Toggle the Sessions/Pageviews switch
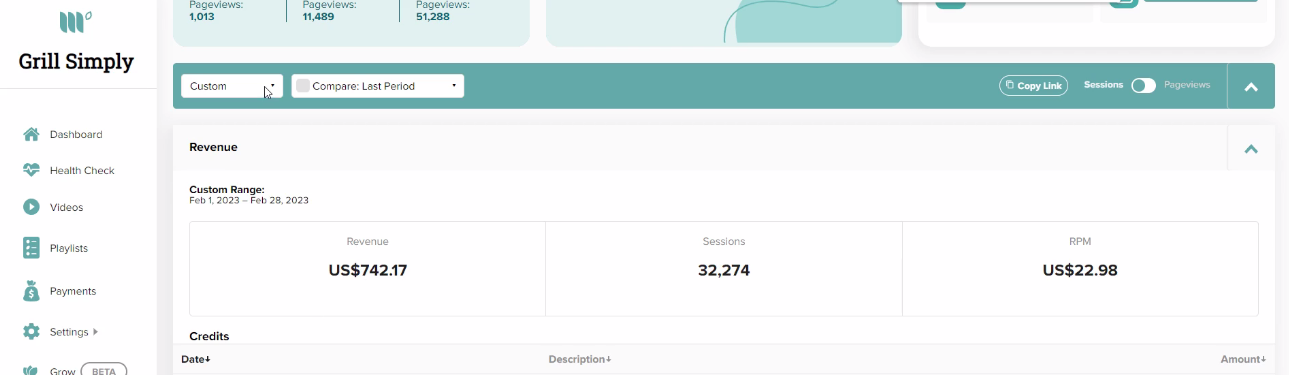This screenshot has width=1289, height=375. [1143, 86]
